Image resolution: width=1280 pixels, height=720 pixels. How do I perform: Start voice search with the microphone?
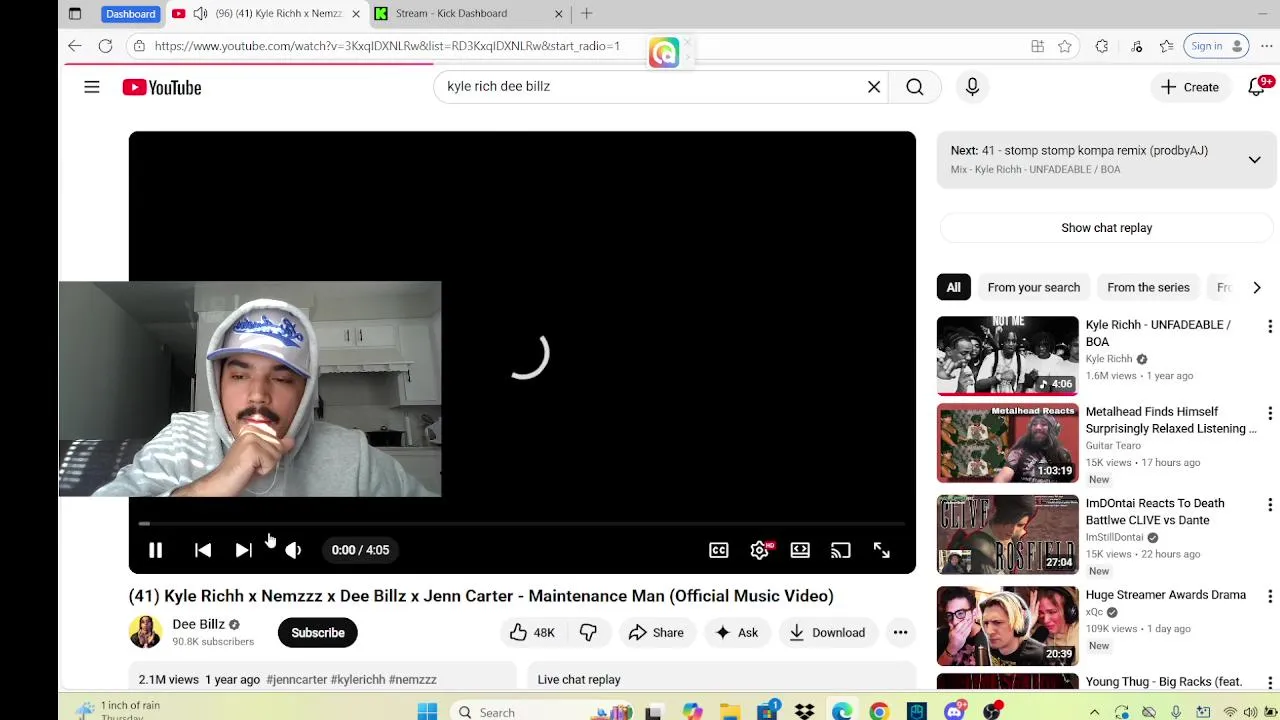coord(972,87)
